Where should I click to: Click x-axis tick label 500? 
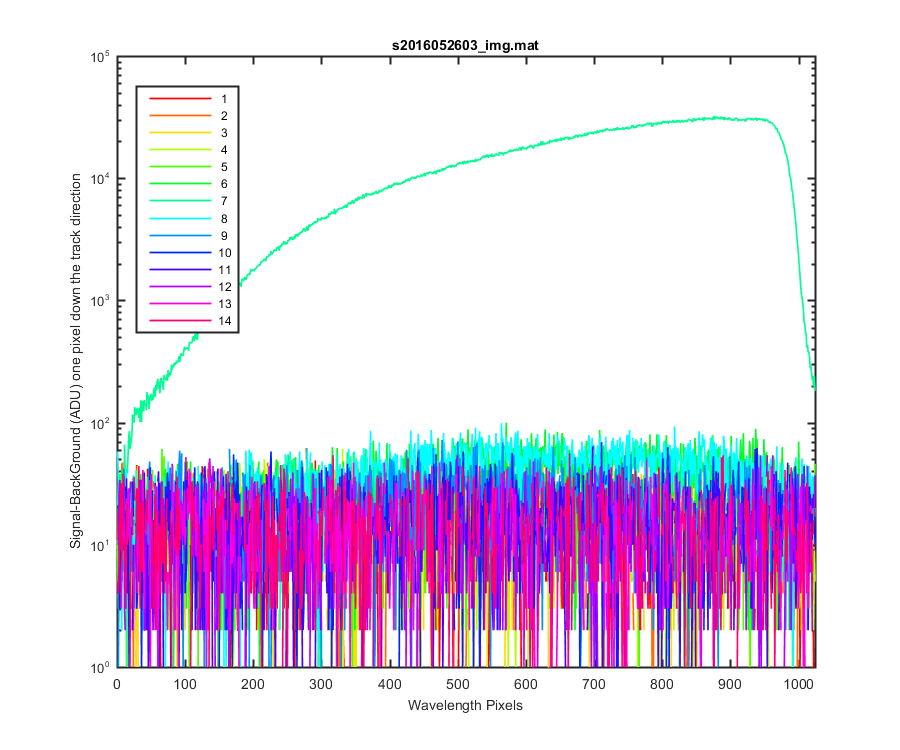pyautogui.click(x=457, y=684)
